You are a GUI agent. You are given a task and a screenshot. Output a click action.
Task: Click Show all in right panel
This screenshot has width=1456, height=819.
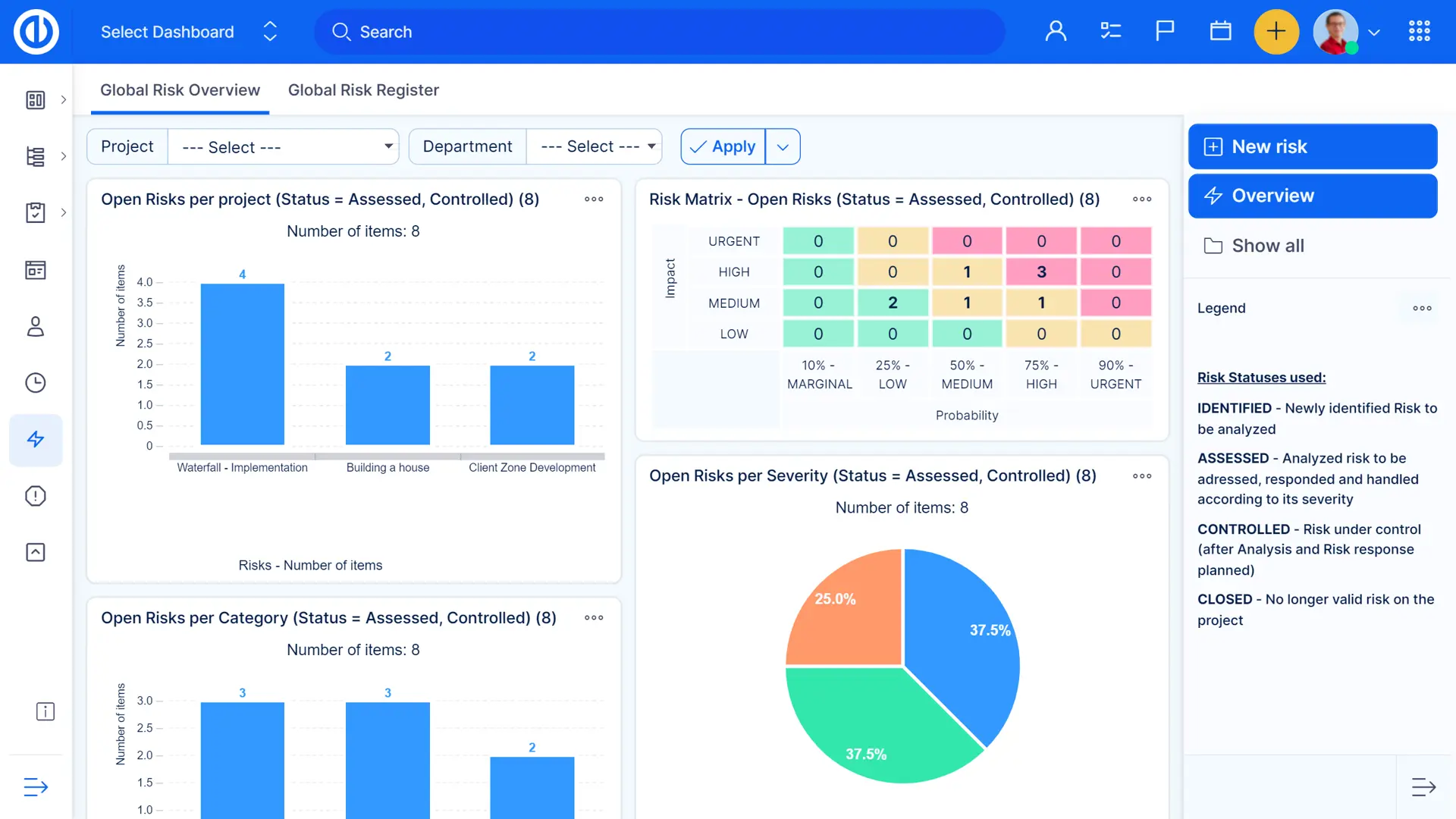tap(1267, 246)
